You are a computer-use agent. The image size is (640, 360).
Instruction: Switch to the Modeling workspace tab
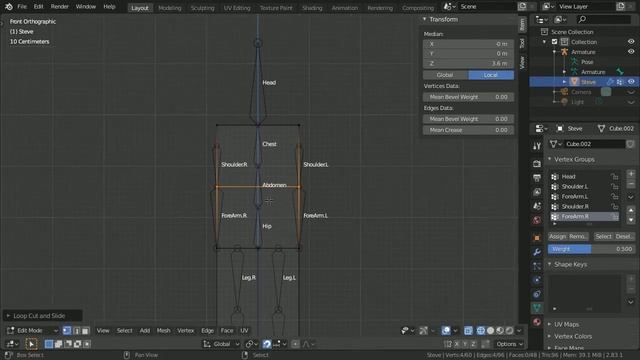click(169, 8)
